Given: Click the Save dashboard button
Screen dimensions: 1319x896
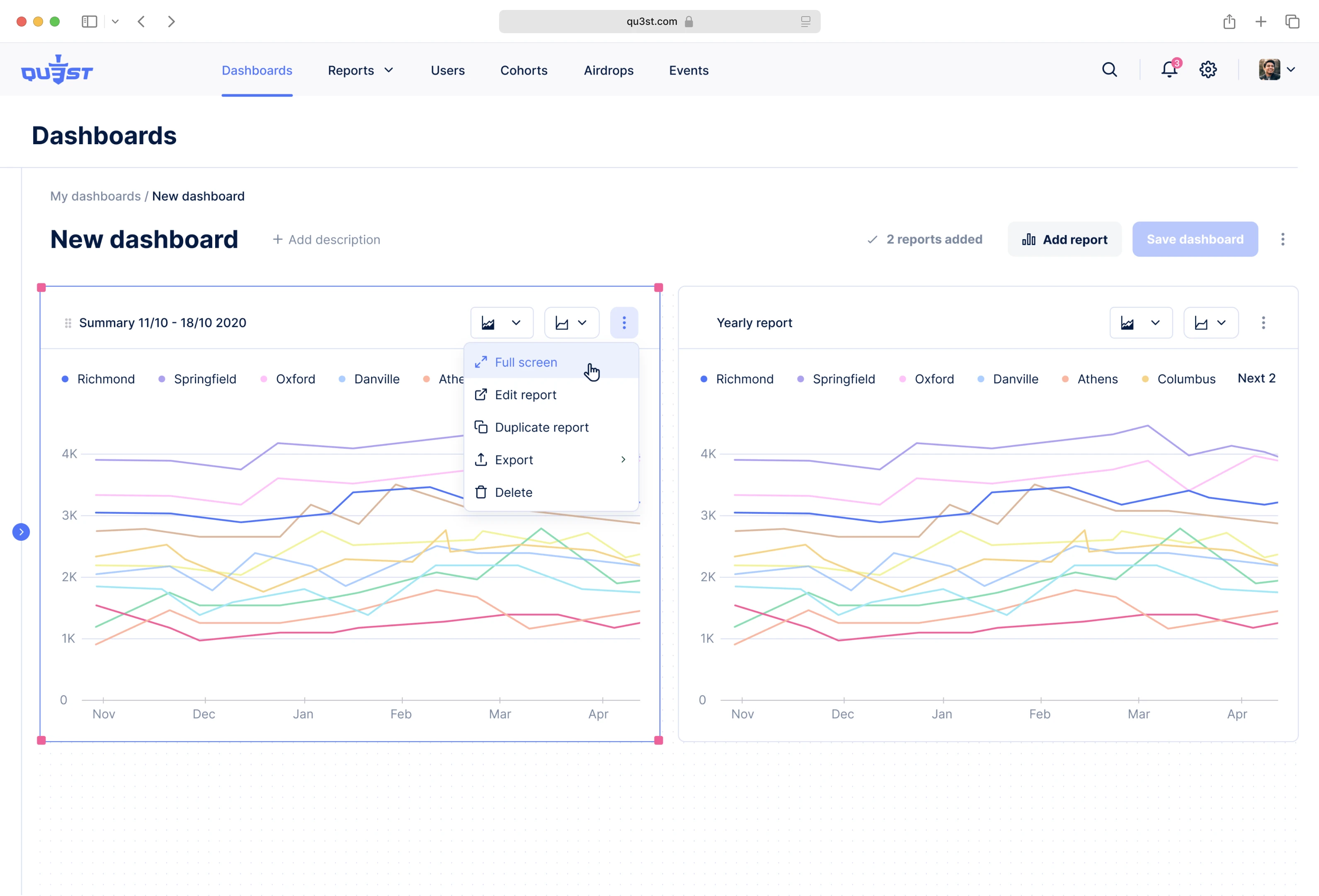Looking at the screenshot, I should 1195,240.
